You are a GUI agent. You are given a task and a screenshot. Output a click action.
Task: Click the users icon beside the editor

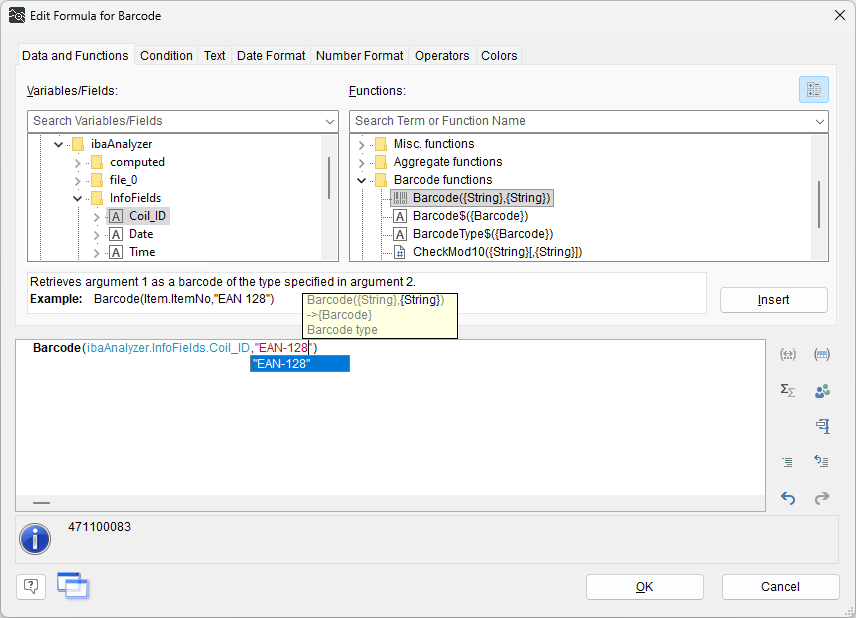(x=822, y=390)
